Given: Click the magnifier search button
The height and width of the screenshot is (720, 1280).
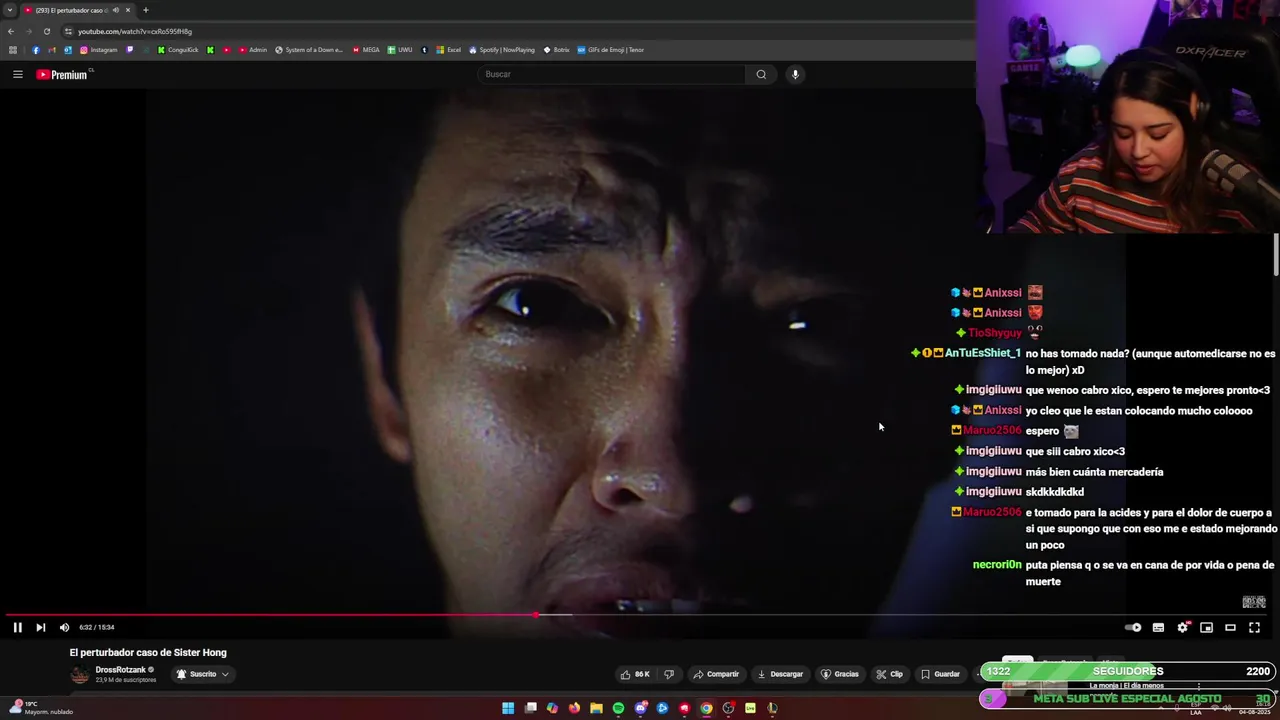Looking at the screenshot, I should click(761, 74).
